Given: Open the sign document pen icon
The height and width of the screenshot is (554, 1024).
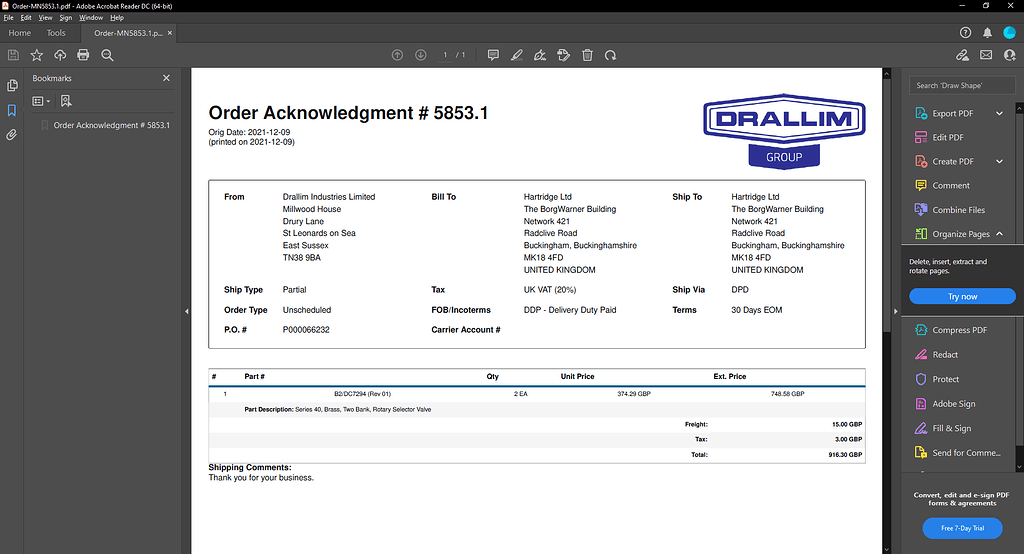Looking at the screenshot, I should [540, 56].
